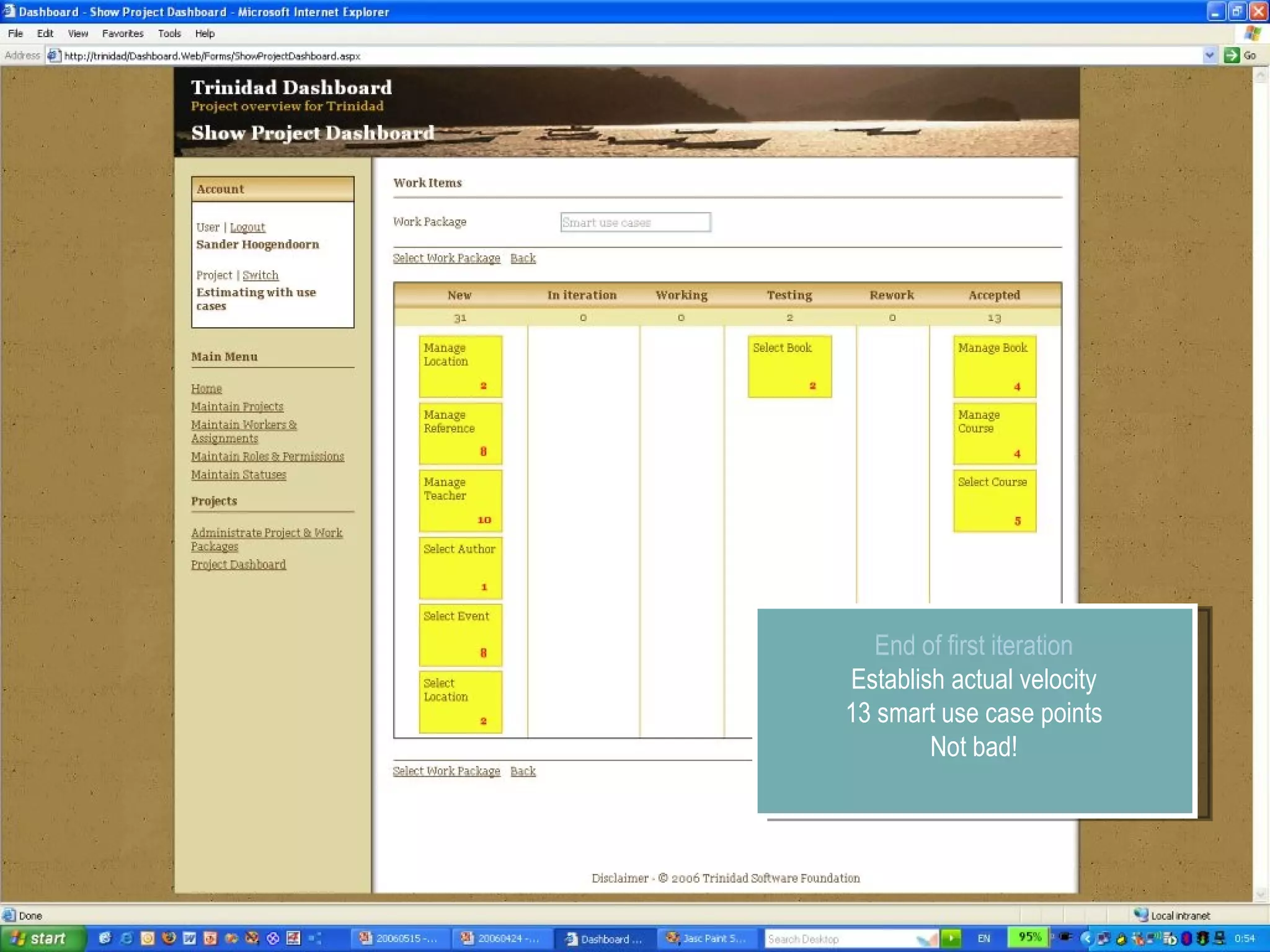Click the page scrollbar up arrow
1270x952 pixels.
tap(1260, 76)
